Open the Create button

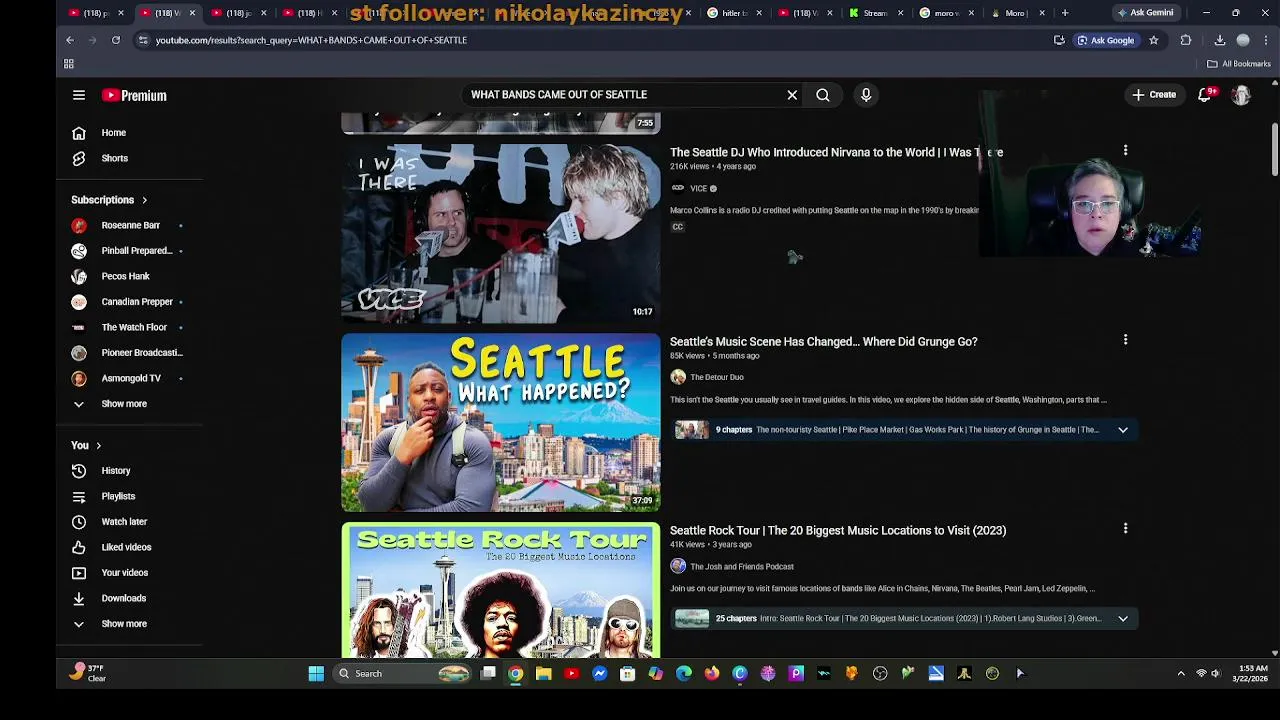[1153, 95]
